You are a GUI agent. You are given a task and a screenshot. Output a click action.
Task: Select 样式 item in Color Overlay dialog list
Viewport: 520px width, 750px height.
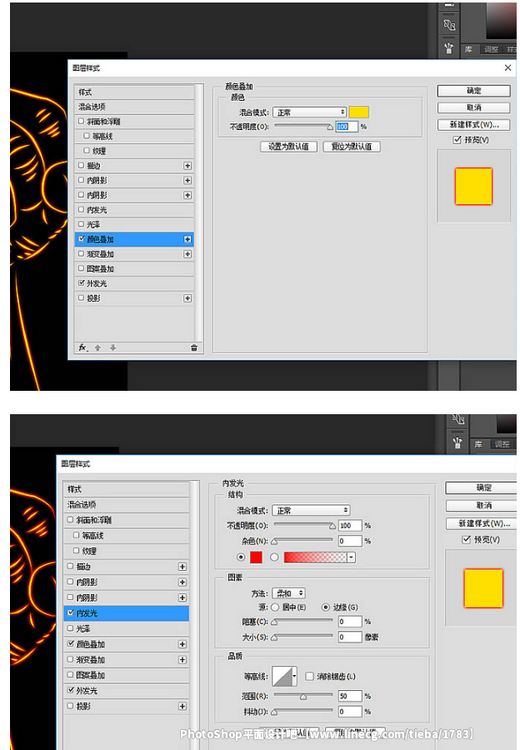pos(134,92)
